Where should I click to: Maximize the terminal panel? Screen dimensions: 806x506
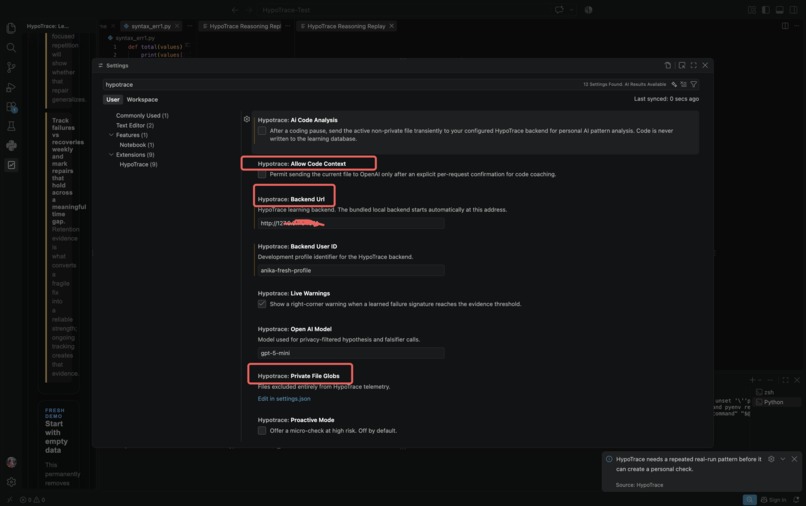(785, 380)
